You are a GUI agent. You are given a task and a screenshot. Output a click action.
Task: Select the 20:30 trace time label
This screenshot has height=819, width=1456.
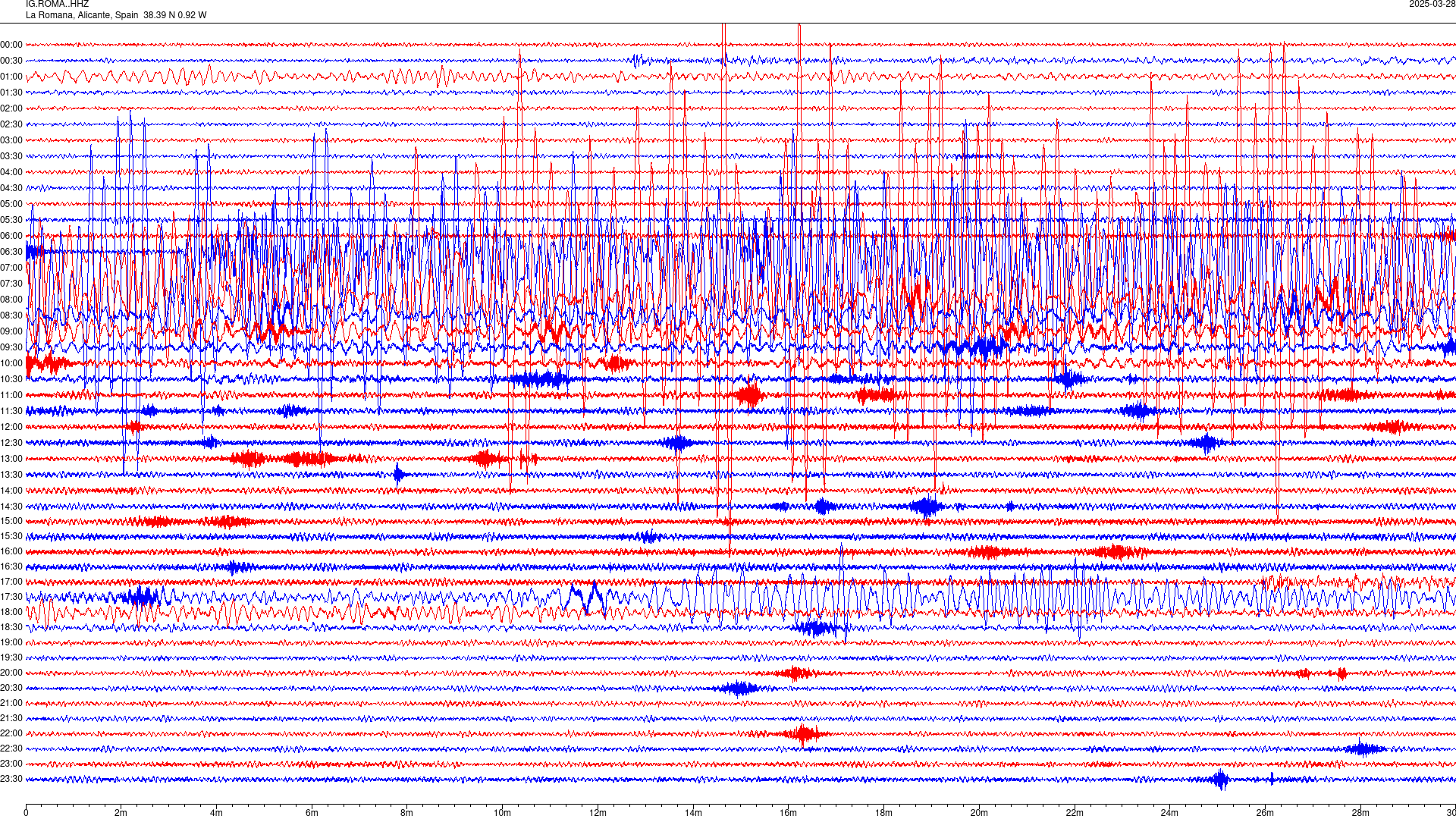[x=11, y=688]
